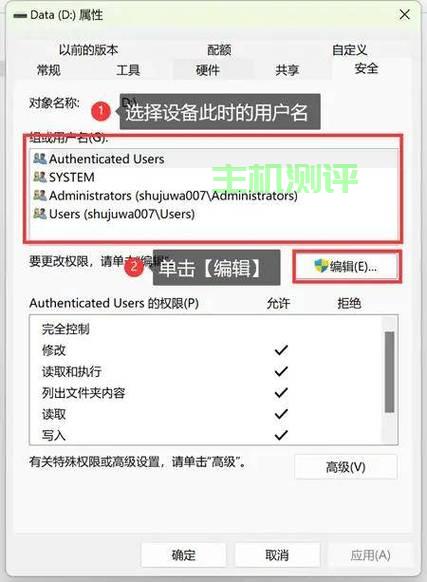
Task: Select the Authenticated Users group icon
Action: [x=40, y=159]
